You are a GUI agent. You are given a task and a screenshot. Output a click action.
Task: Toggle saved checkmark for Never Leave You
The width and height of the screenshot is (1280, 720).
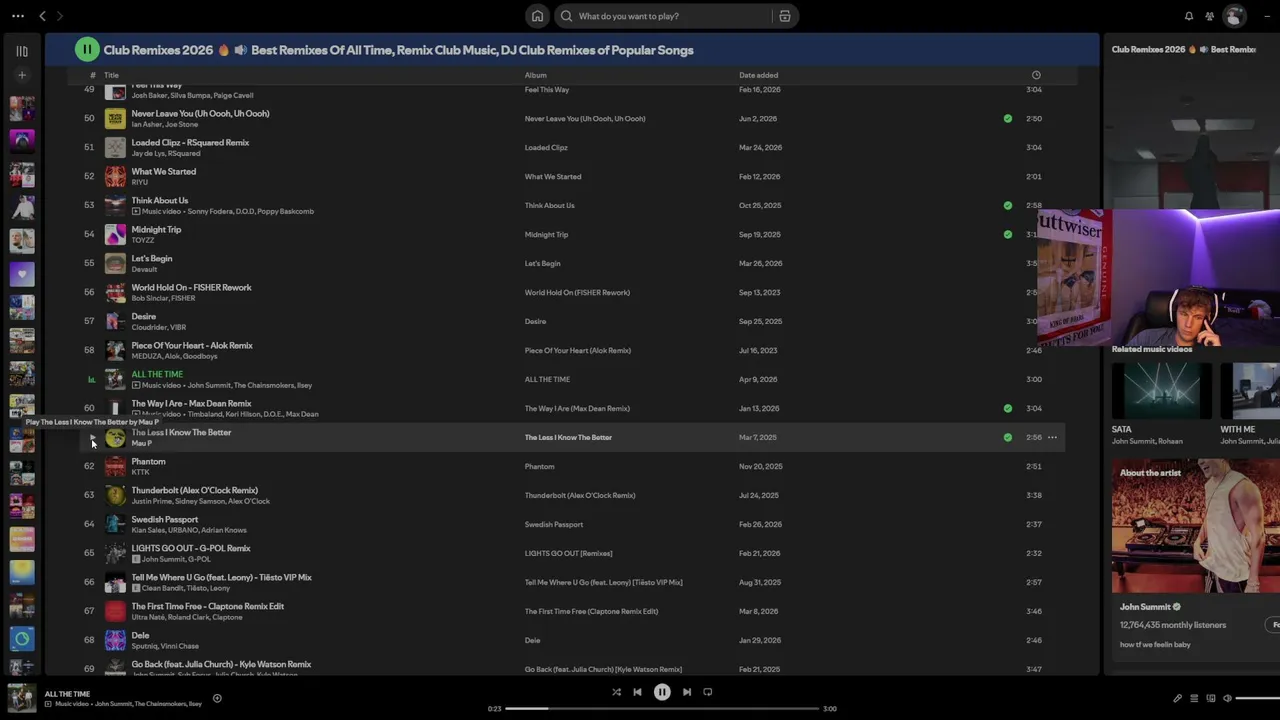(1008, 118)
